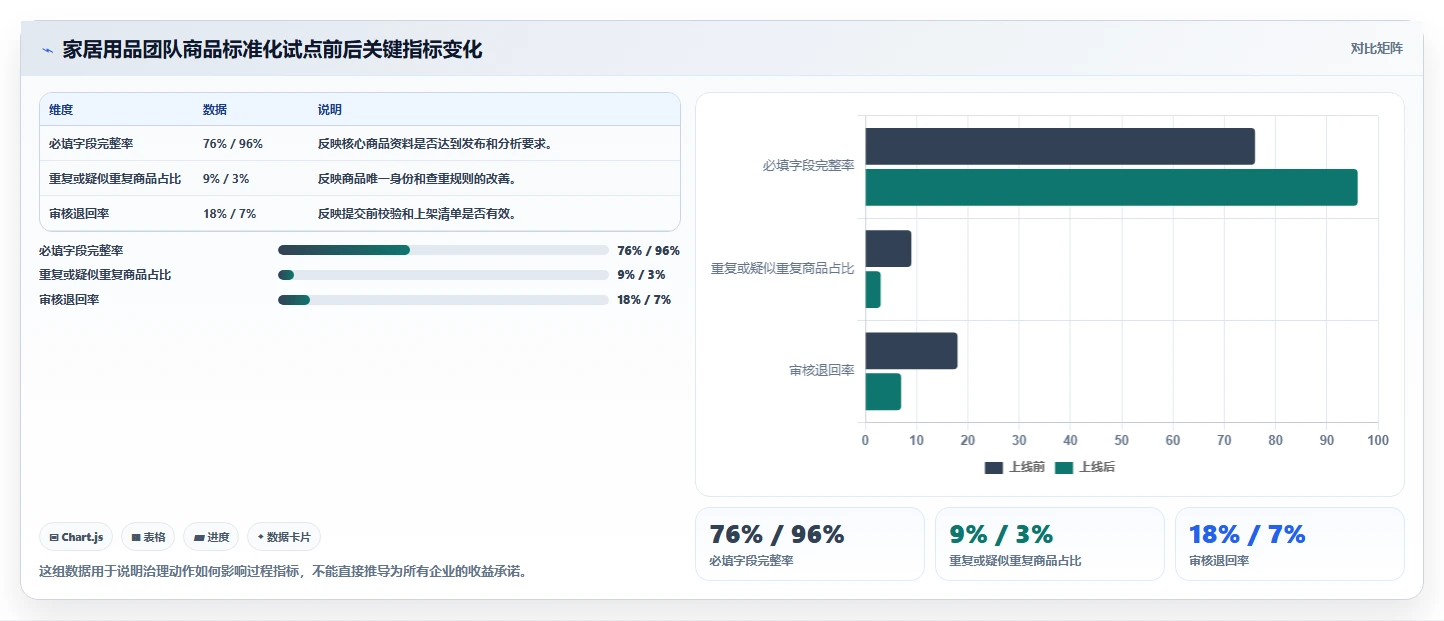Viewport: 1444px width, 621px height.
Task: Click the 76% / 96% table cell
Action: point(233,144)
